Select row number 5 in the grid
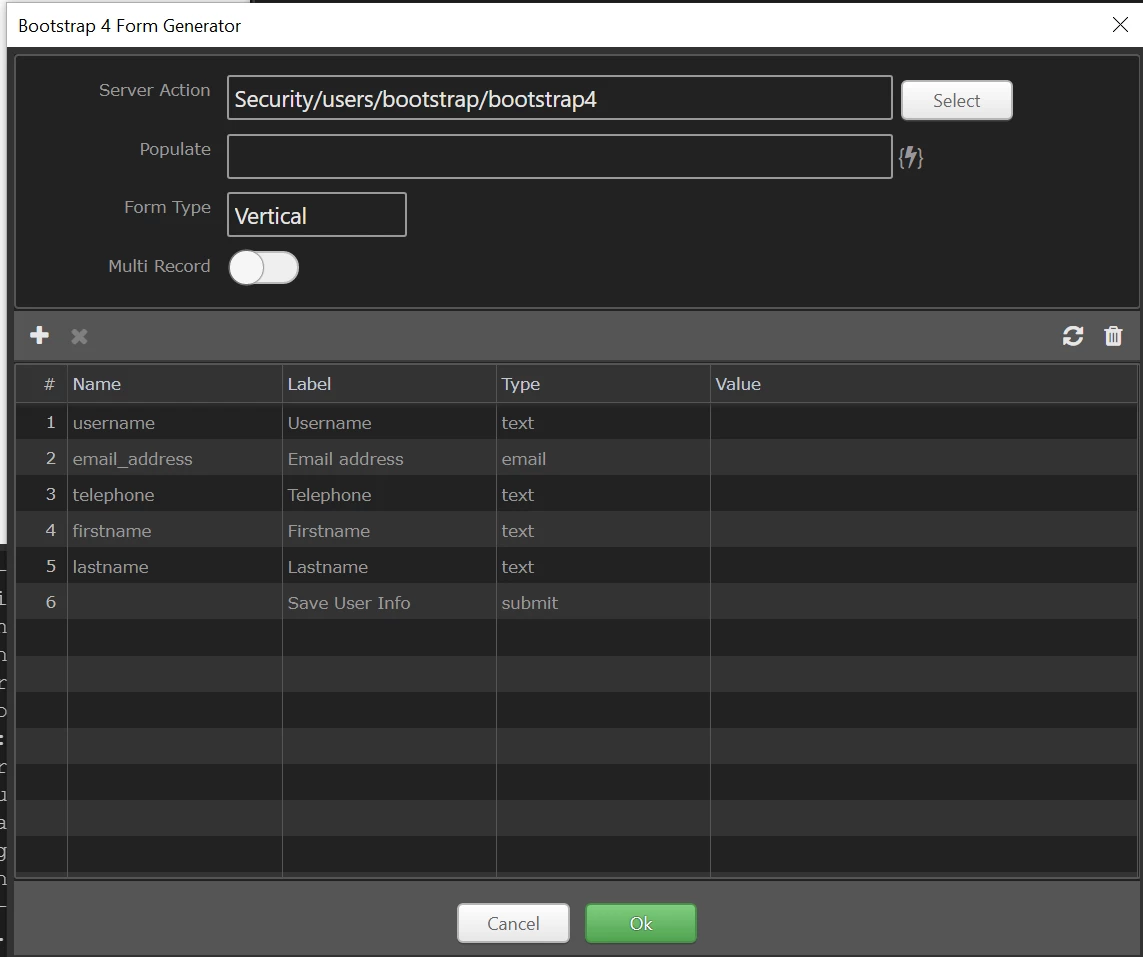Screen dimensions: 1143x957 click(x=42, y=566)
